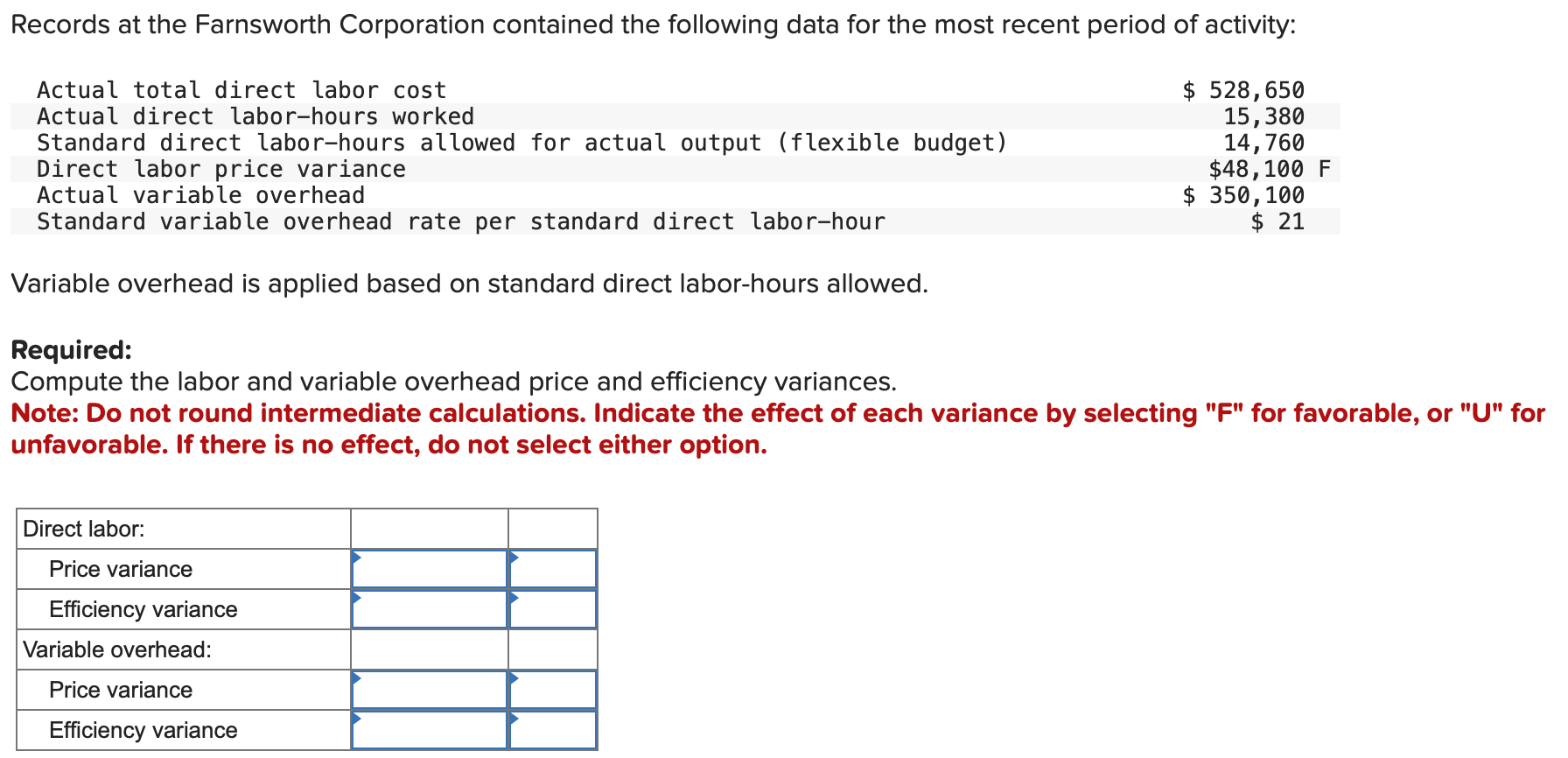Click the Efficiency variance row label
1568x758 pixels.
[x=143, y=608]
